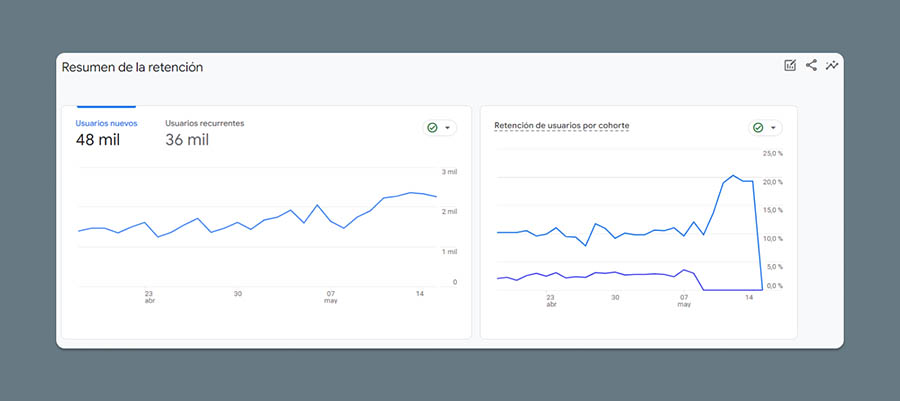Click the new users line peak near 14 May
This screenshot has width=900, height=401.
pos(411,192)
